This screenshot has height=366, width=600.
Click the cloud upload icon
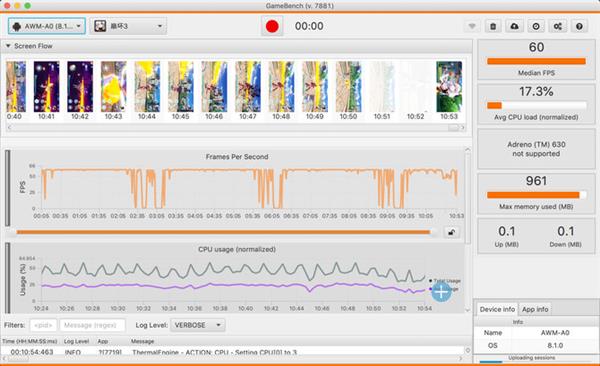click(515, 26)
